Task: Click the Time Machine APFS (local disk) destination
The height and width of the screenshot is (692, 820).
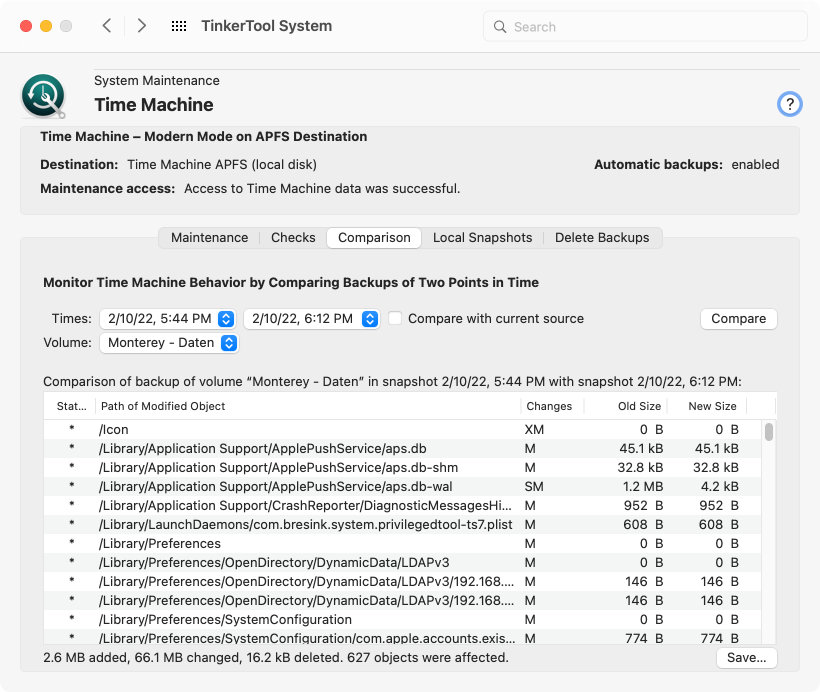Action: 222,164
